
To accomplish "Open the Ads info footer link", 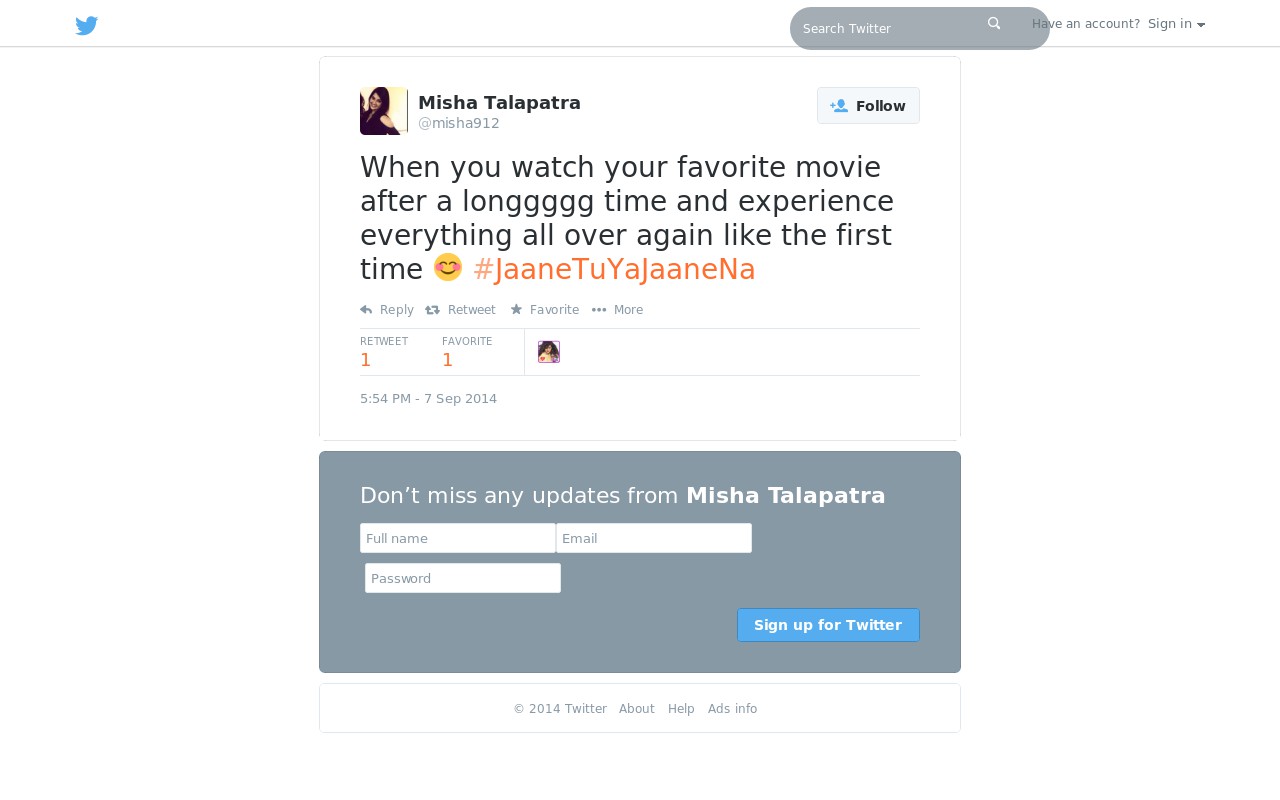I will 733,709.
